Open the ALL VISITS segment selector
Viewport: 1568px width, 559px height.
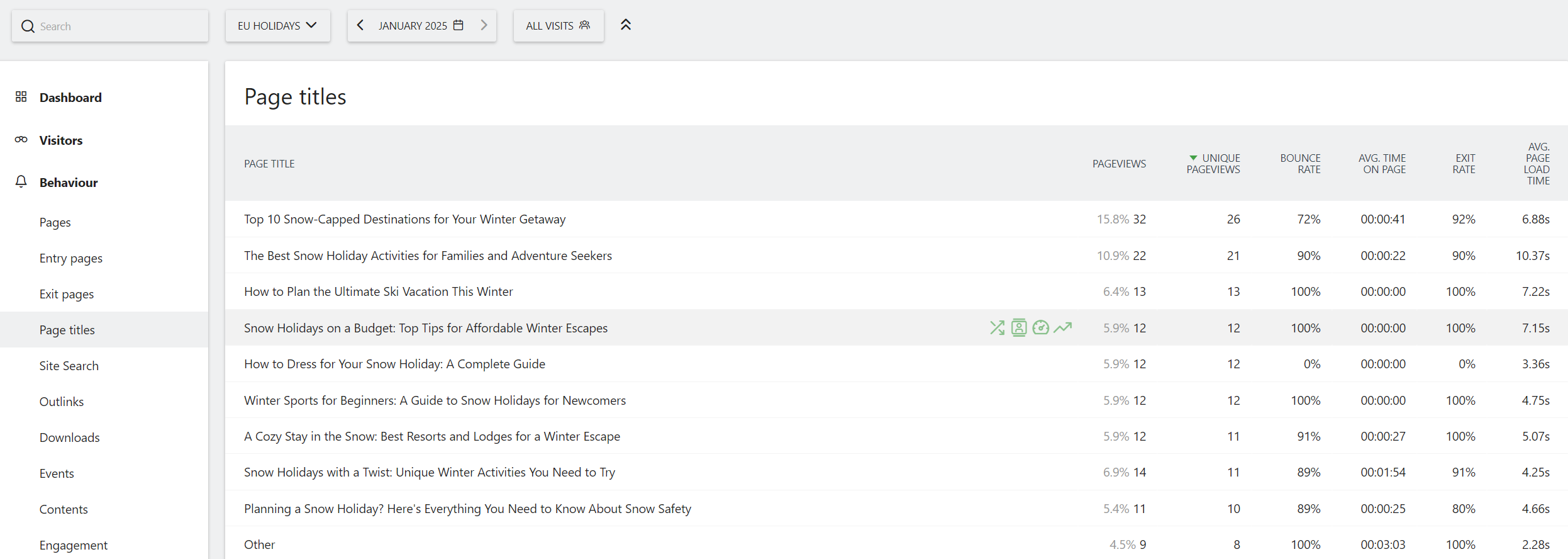coord(558,26)
